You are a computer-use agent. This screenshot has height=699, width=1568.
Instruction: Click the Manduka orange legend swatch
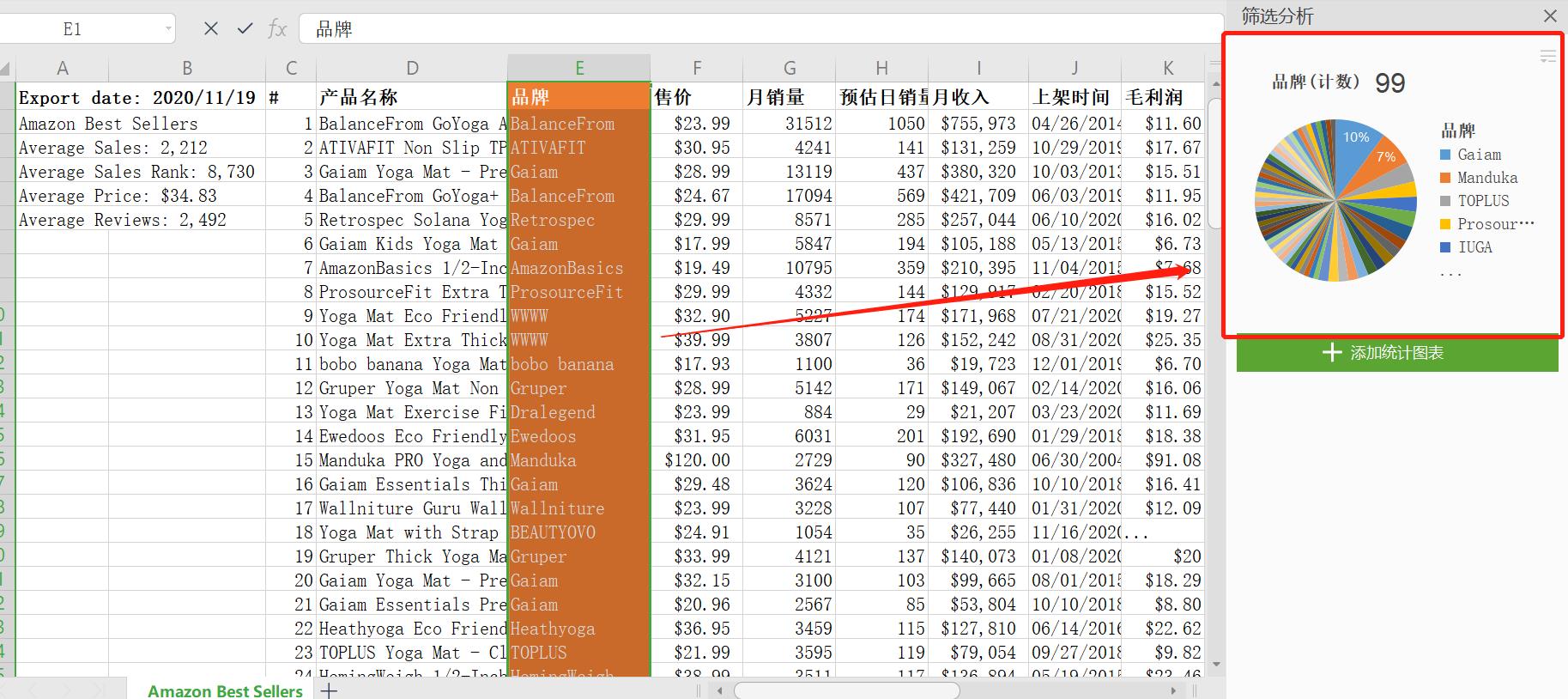[1445, 178]
